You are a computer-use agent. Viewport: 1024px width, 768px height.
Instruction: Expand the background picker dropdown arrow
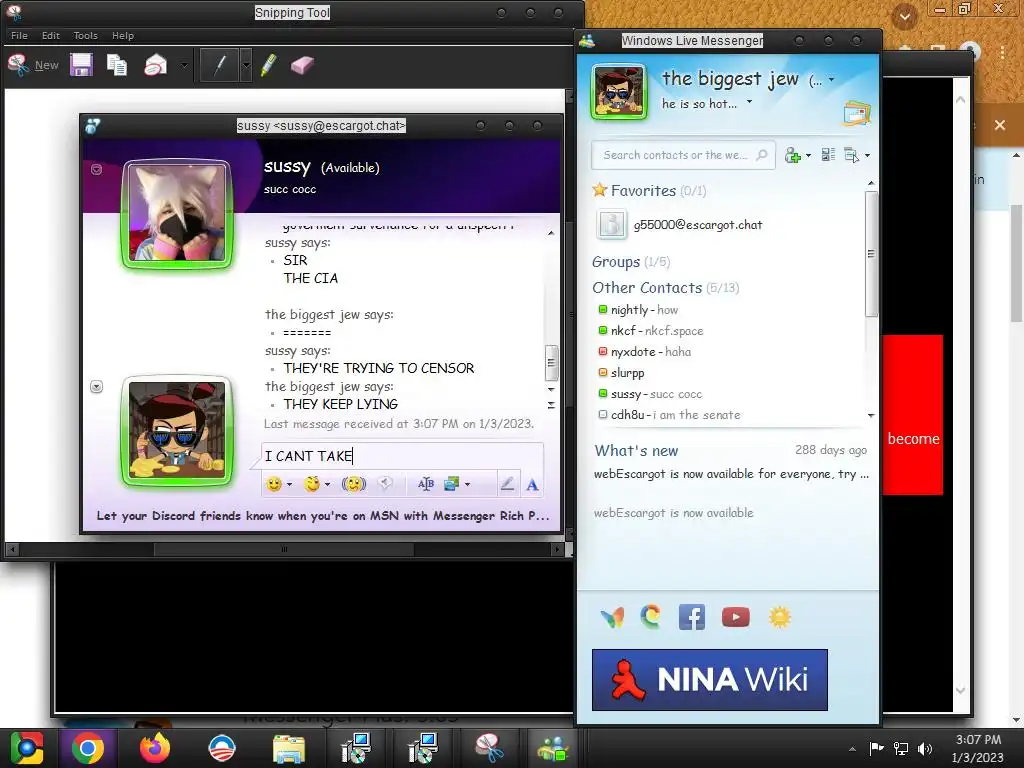[468, 484]
